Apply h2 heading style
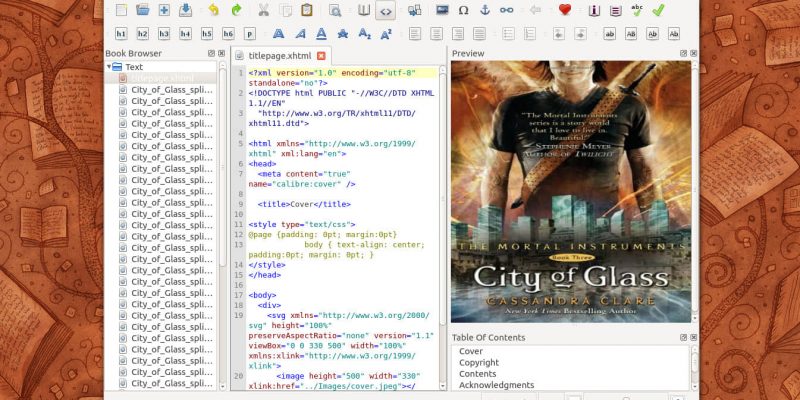This screenshot has height=400, width=800. pyautogui.click(x=142, y=34)
